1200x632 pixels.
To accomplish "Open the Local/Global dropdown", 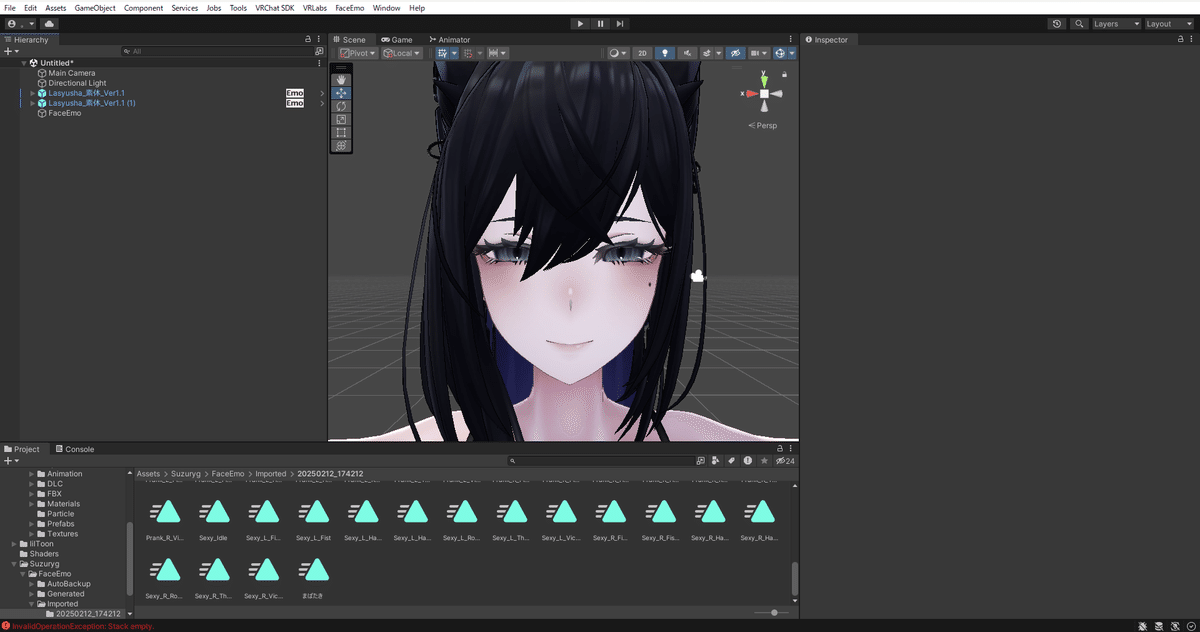I will (x=402, y=53).
